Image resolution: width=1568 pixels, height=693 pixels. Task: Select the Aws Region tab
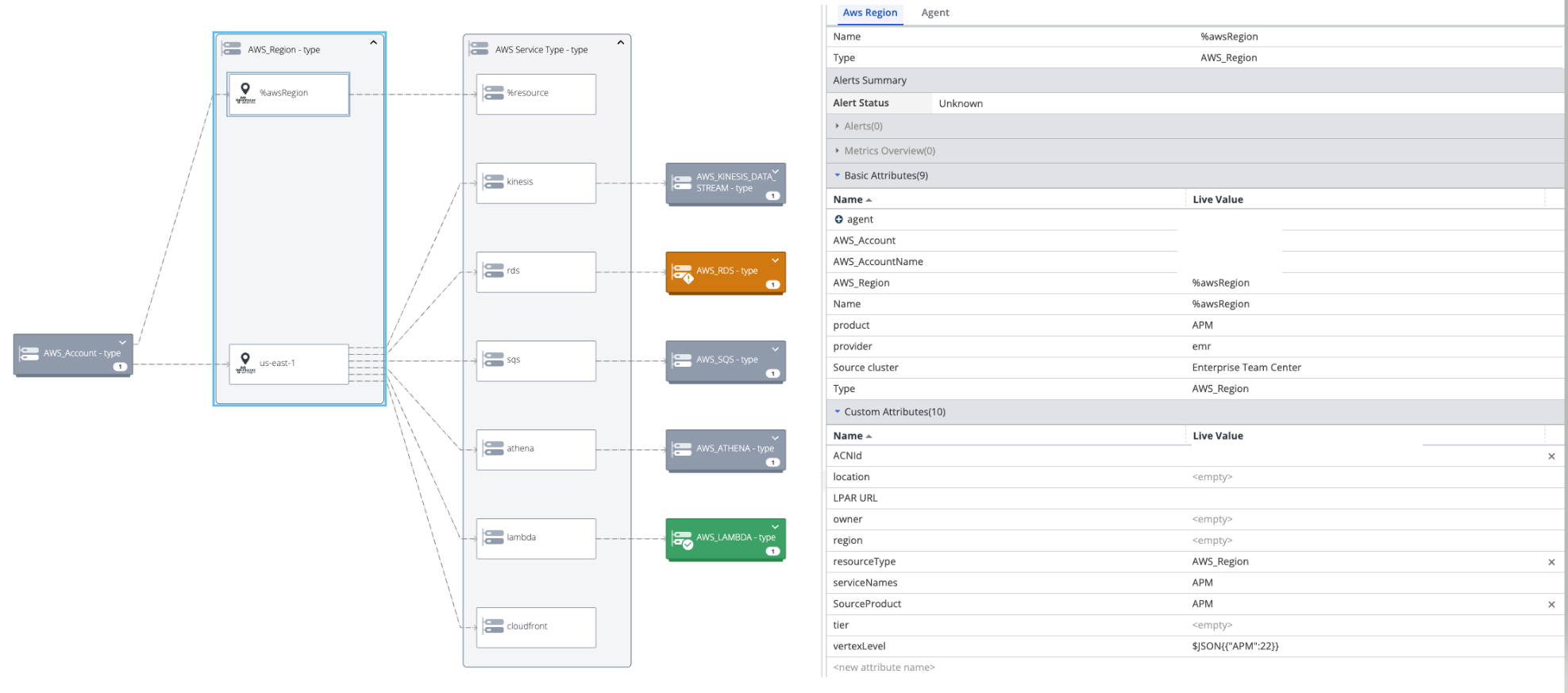870,13
